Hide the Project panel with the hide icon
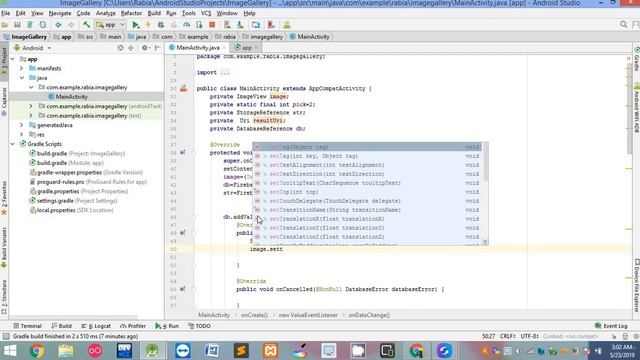The width and height of the screenshot is (640, 360). [x=157, y=48]
